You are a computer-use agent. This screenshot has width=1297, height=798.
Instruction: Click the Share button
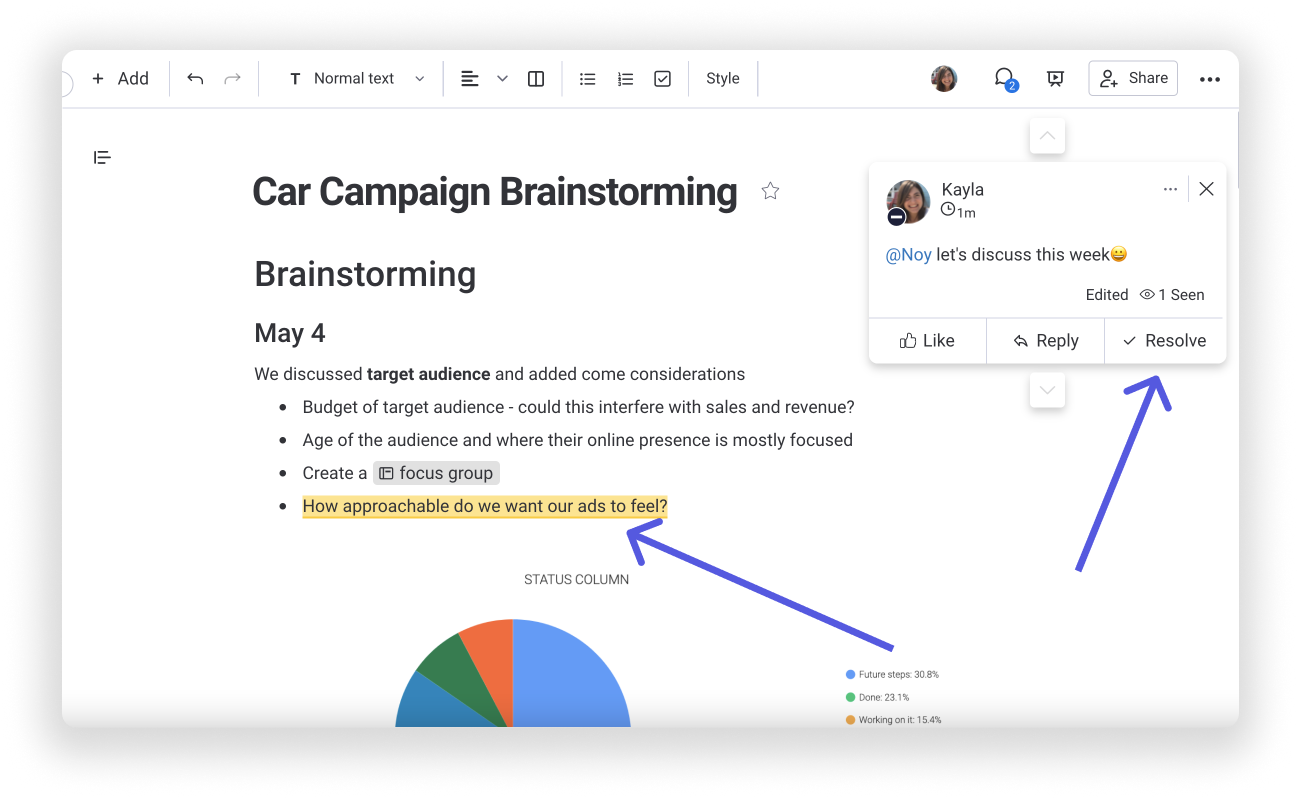tap(1133, 78)
